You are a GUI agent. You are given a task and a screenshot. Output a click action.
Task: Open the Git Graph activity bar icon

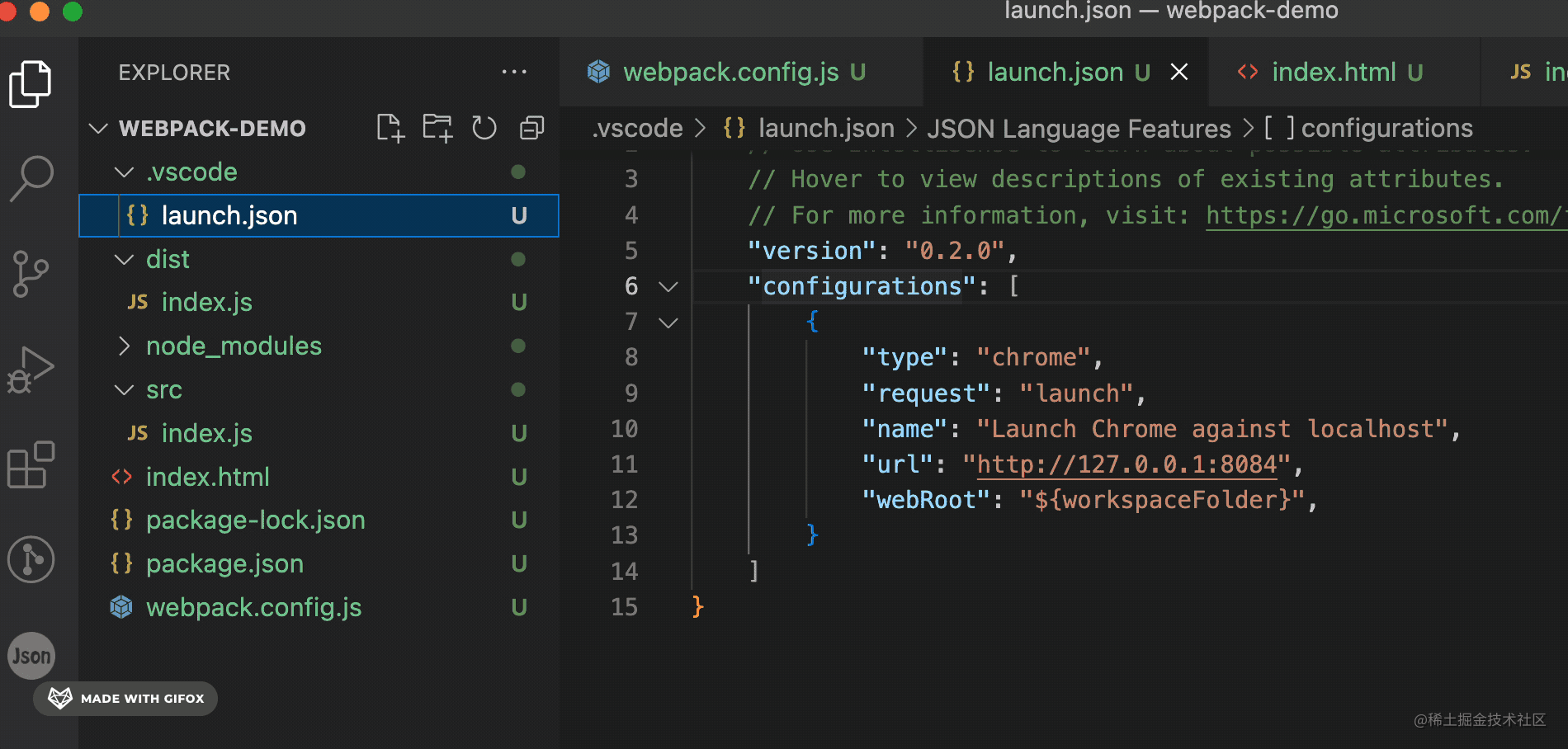coord(31,559)
